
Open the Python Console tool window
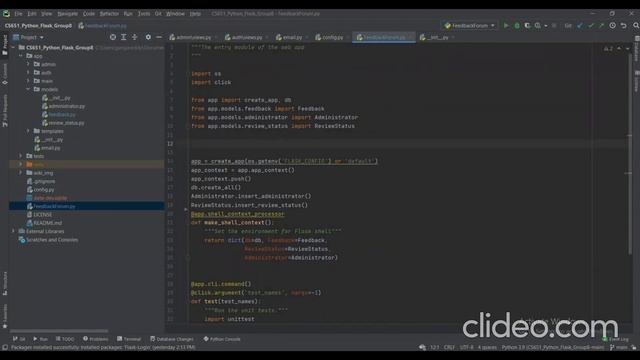point(222,339)
